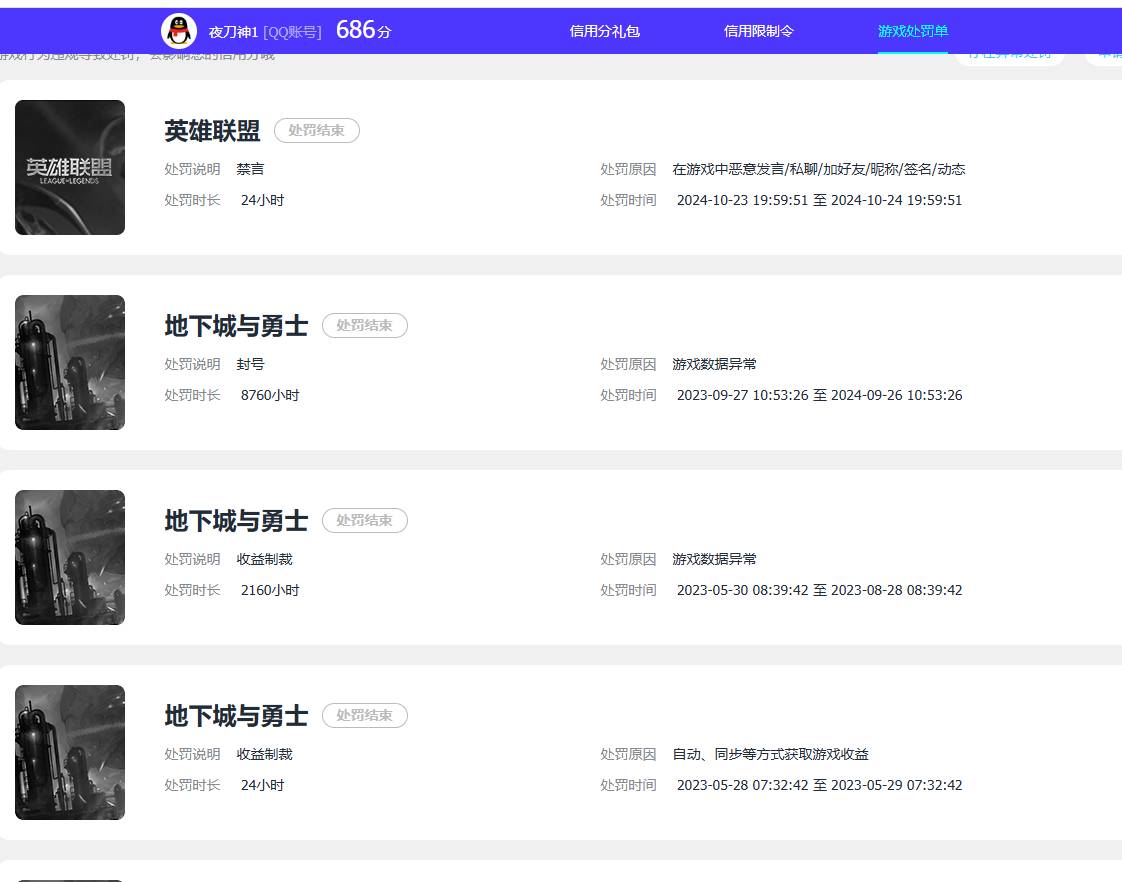Click the QQ penguin avatar icon
1122x882 pixels.
[178, 29]
